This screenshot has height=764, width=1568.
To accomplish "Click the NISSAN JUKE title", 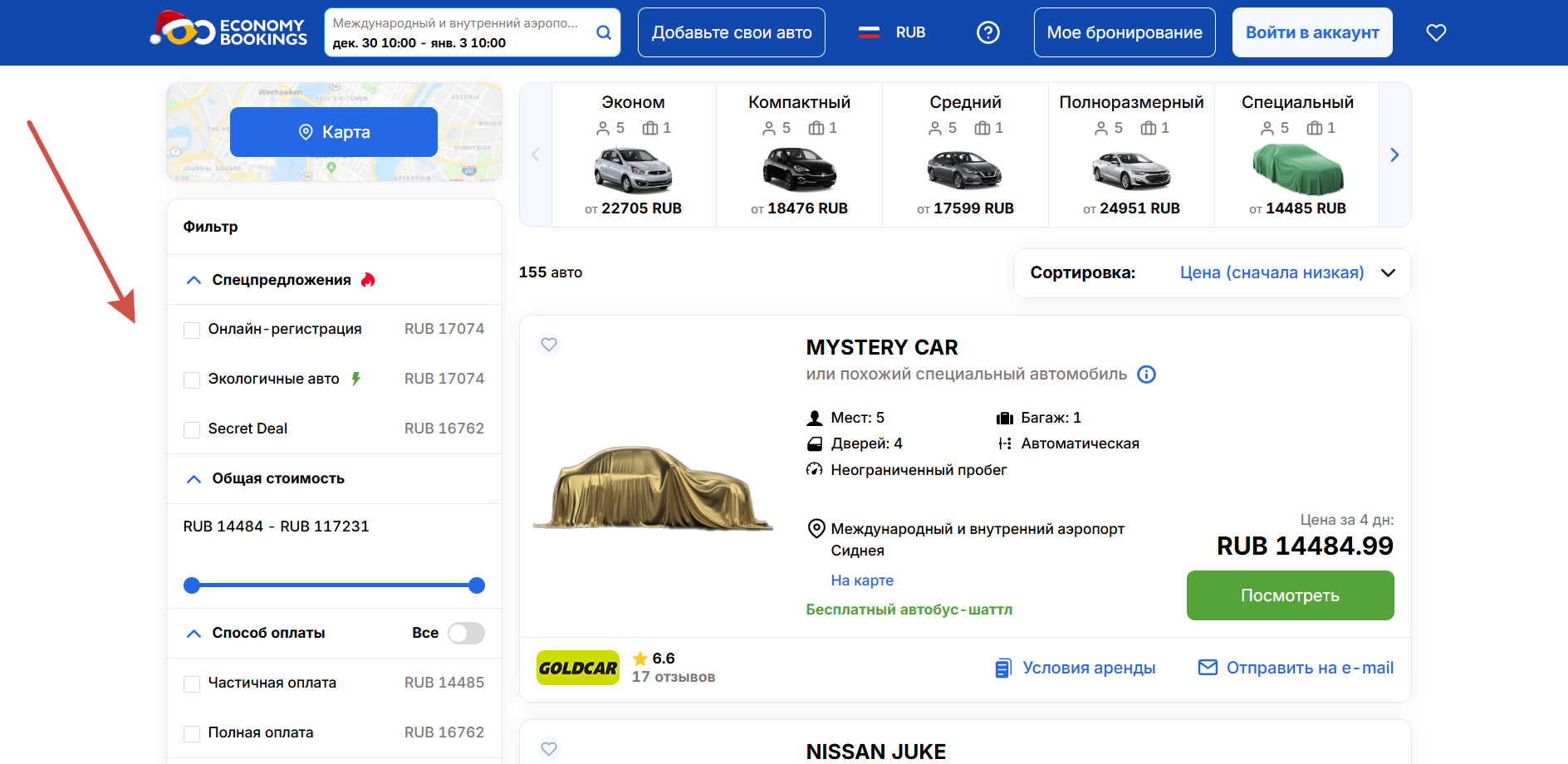I will (876, 752).
